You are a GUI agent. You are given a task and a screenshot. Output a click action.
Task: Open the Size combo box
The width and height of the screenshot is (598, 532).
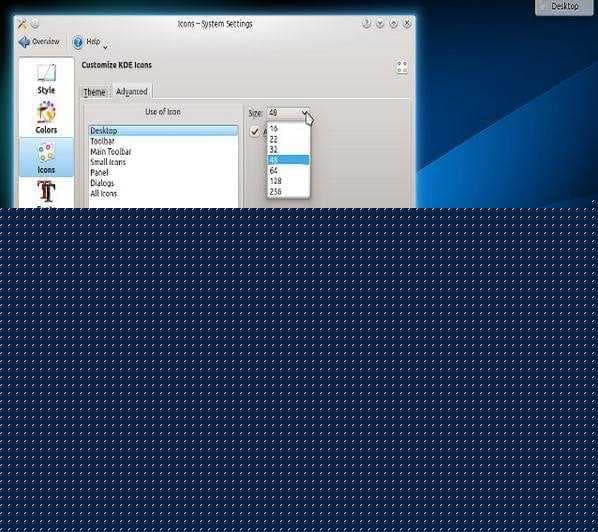pos(288,113)
